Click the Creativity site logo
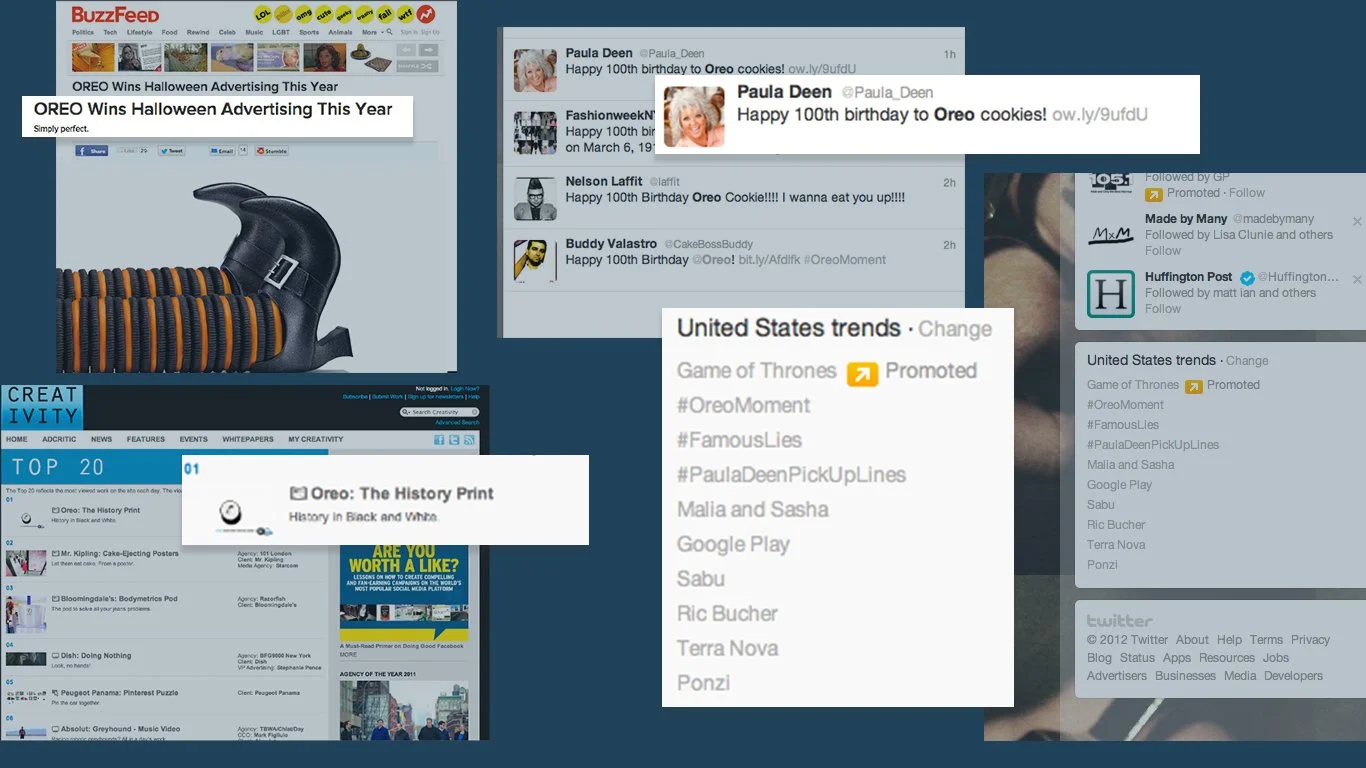The height and width of the screenshot is (768, 1366). pyautogui.click(x=42, y=407)
